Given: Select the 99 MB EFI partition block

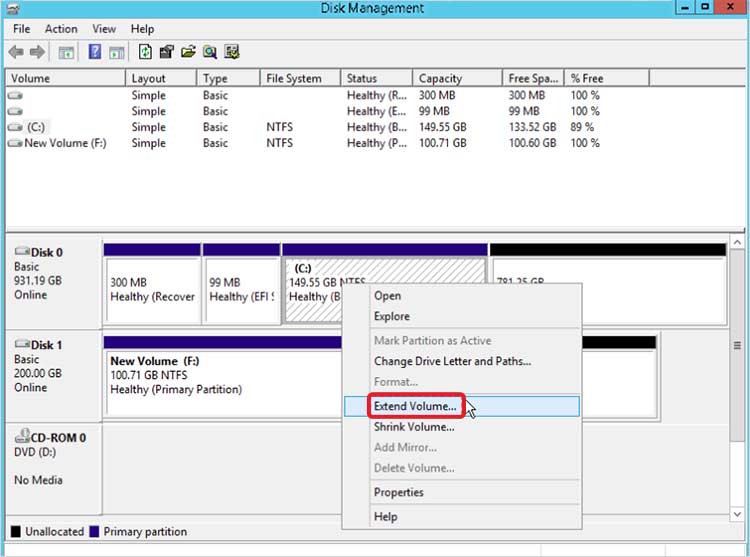Looking at the screenshot, I should pyautogui.click(x=242, y=284).
